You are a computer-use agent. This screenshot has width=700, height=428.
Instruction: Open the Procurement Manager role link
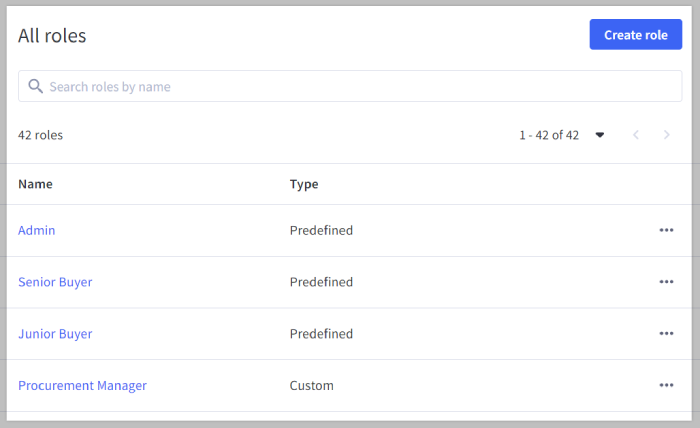[82, 385]
